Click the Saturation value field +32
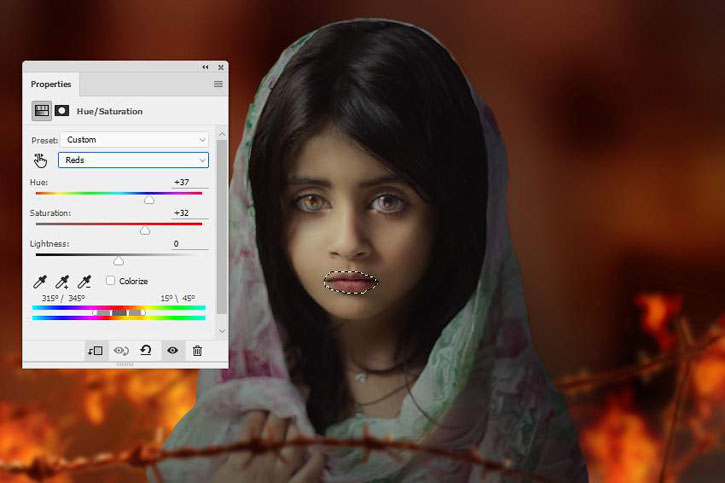The image size is (725, 483). 190,213
